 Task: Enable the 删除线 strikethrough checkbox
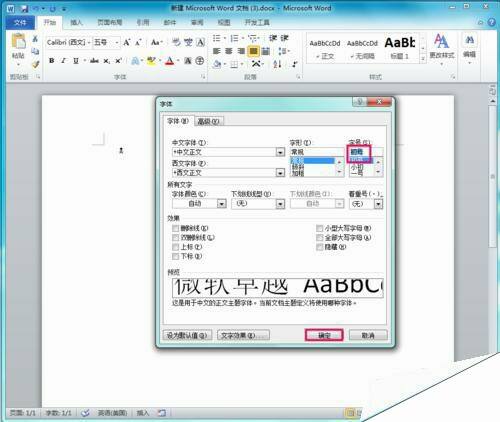[x=175, y=228]
